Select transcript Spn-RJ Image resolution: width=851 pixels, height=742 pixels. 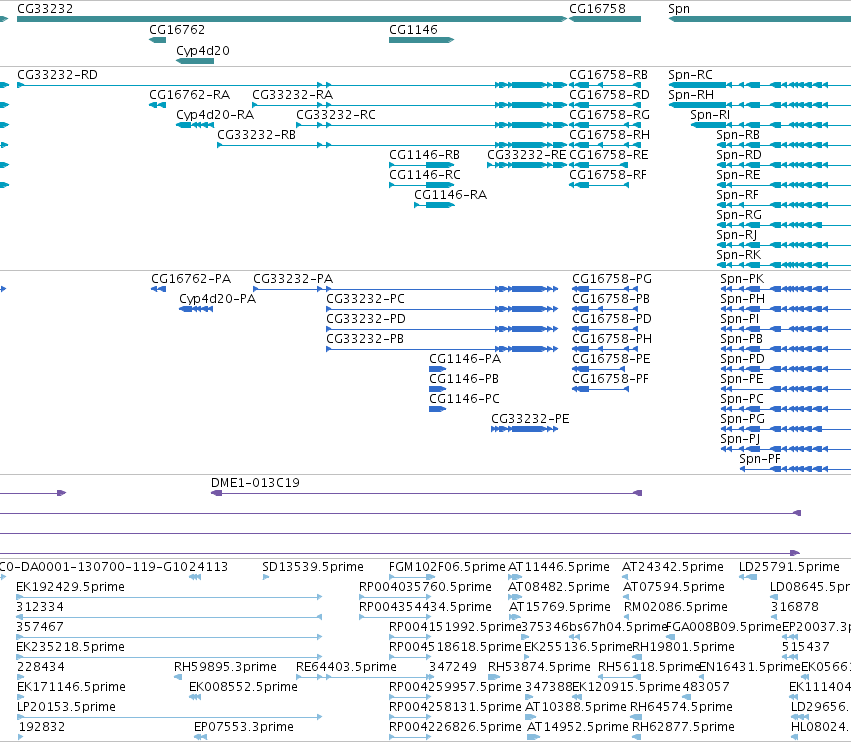click(x=736, y=235)
